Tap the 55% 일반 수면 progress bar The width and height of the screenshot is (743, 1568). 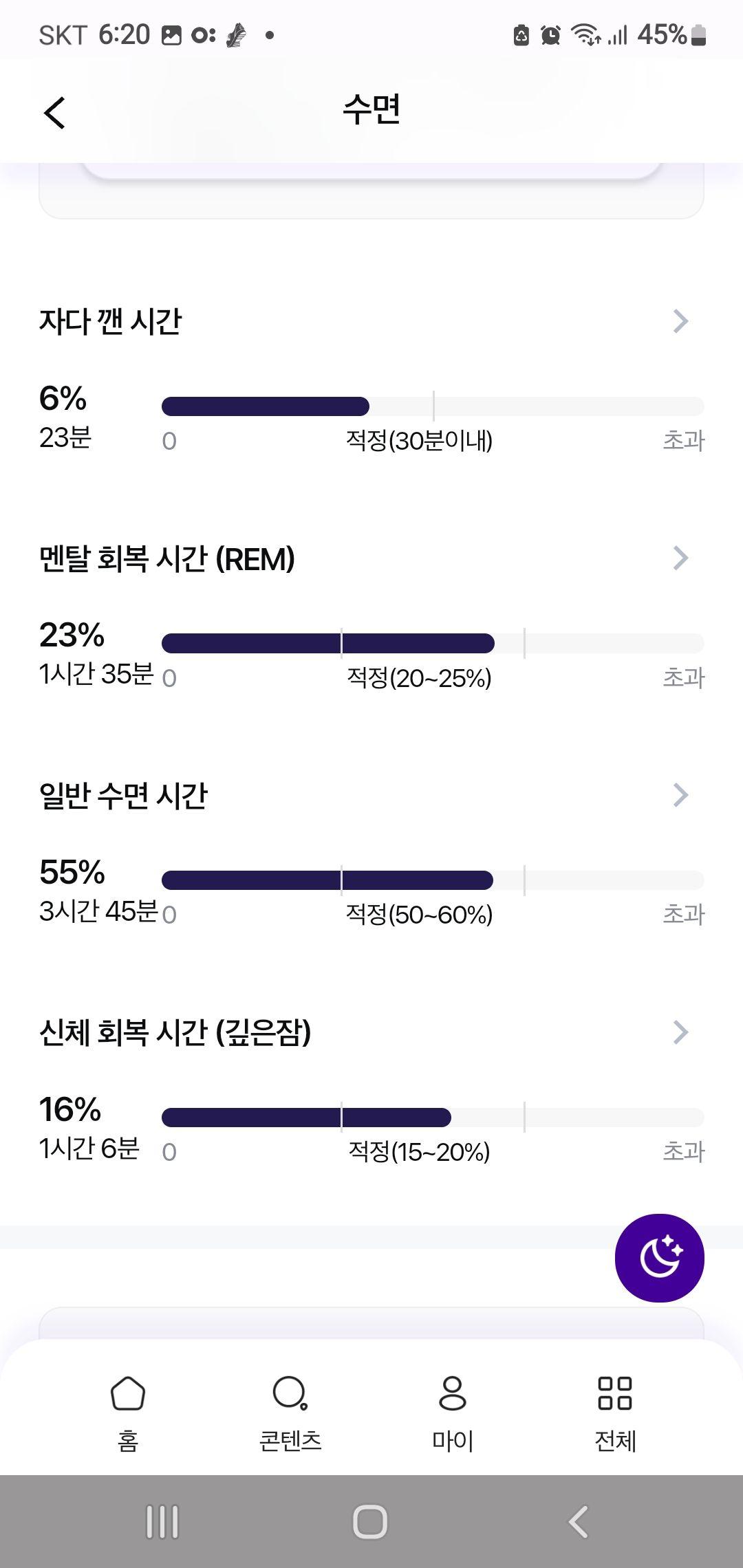[433, 880]
